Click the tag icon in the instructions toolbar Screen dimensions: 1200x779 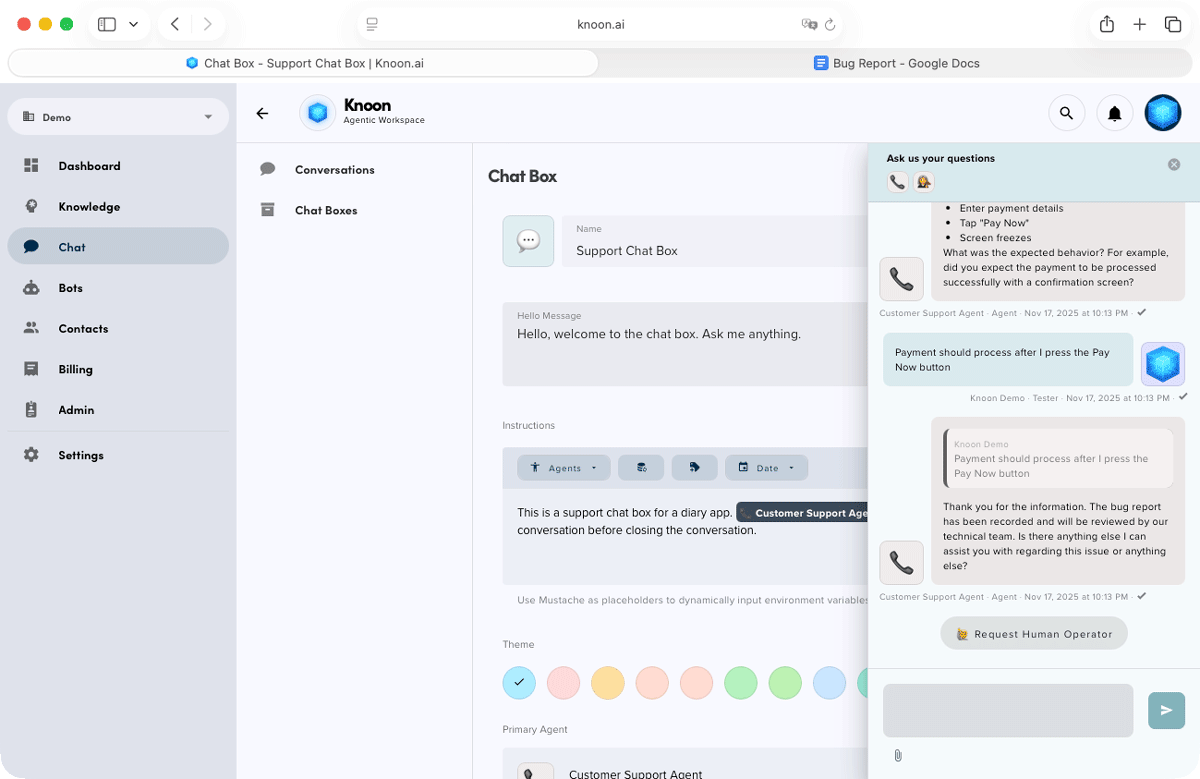[x=694, y=467]
